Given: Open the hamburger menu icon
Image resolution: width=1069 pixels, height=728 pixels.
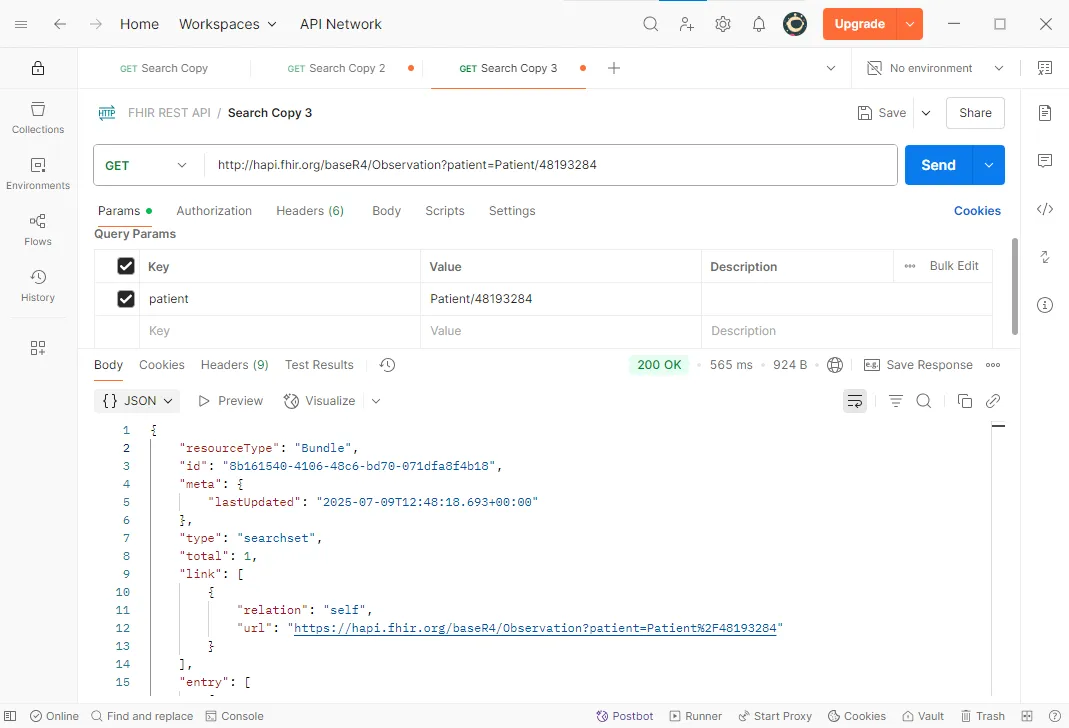Looking at the screenshot, I should pyautogui.click(x=21, y=24).
